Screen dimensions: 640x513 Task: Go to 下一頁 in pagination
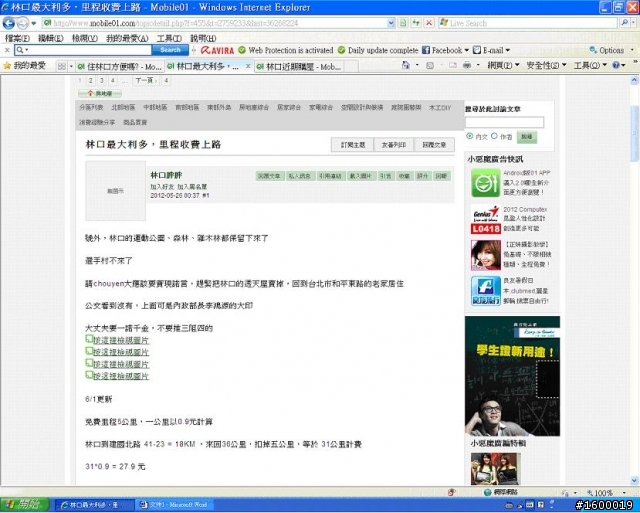[x=144, y=80]
